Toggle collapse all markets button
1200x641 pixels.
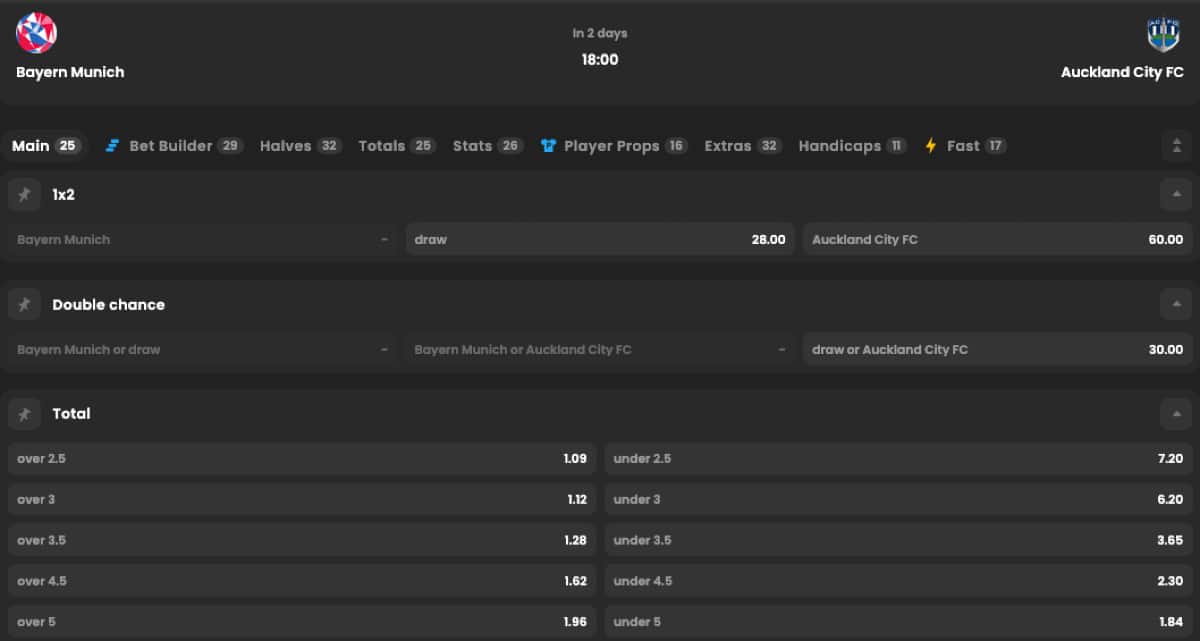[x=1176, y=146]
